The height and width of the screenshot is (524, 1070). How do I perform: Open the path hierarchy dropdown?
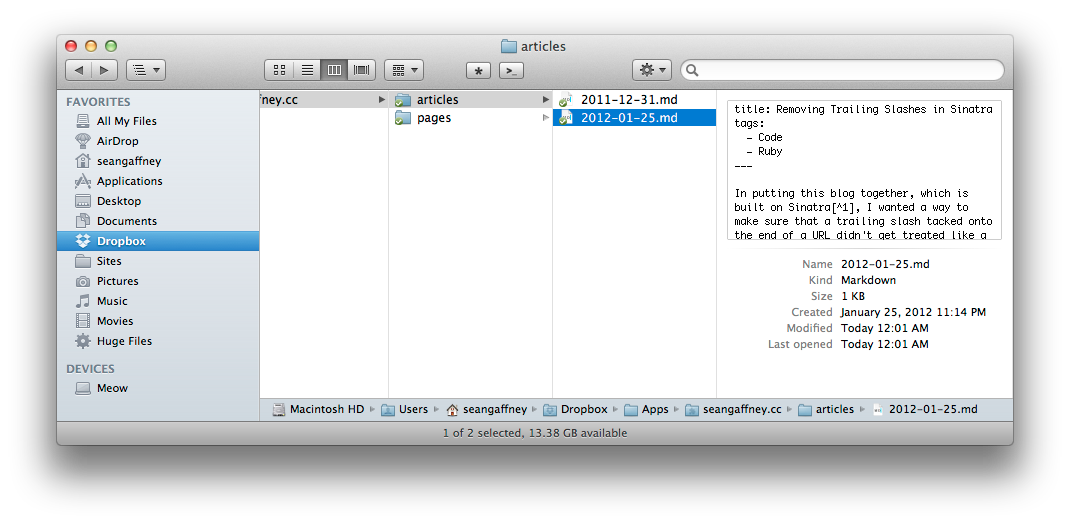click(145, 70)
